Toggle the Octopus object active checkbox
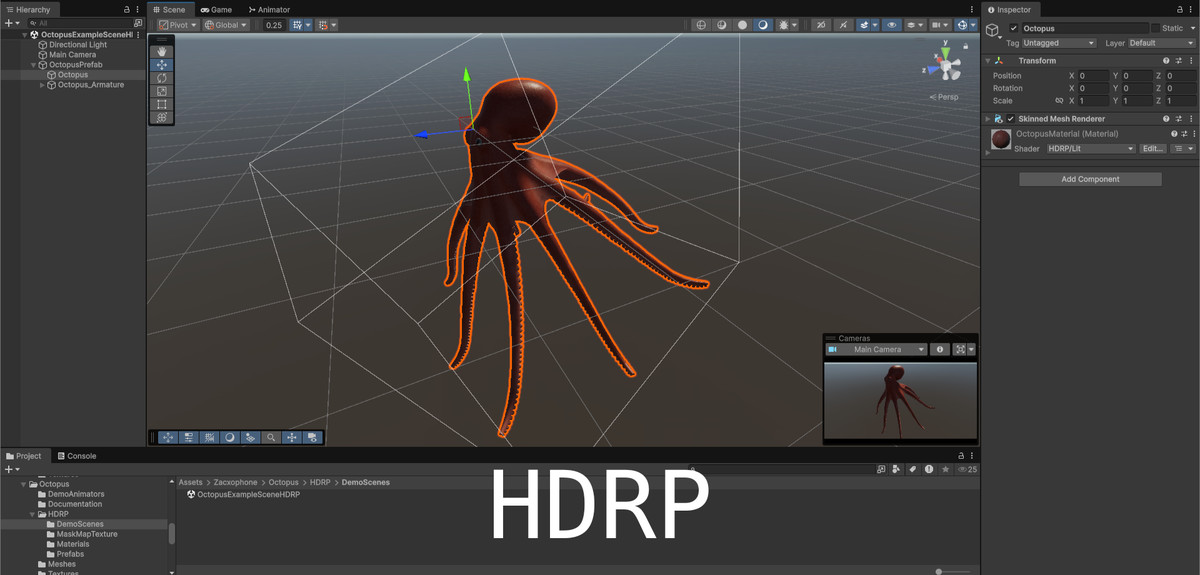The width and height of the screenshot is (1200, 575). [1013, 28]
